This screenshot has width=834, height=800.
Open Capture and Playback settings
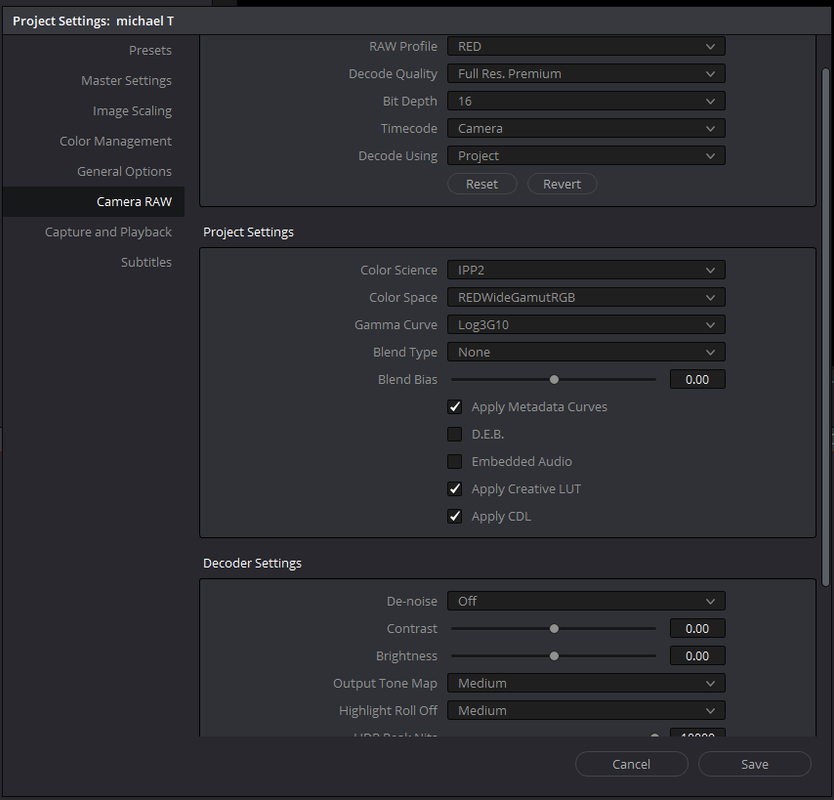click(108, 232)
